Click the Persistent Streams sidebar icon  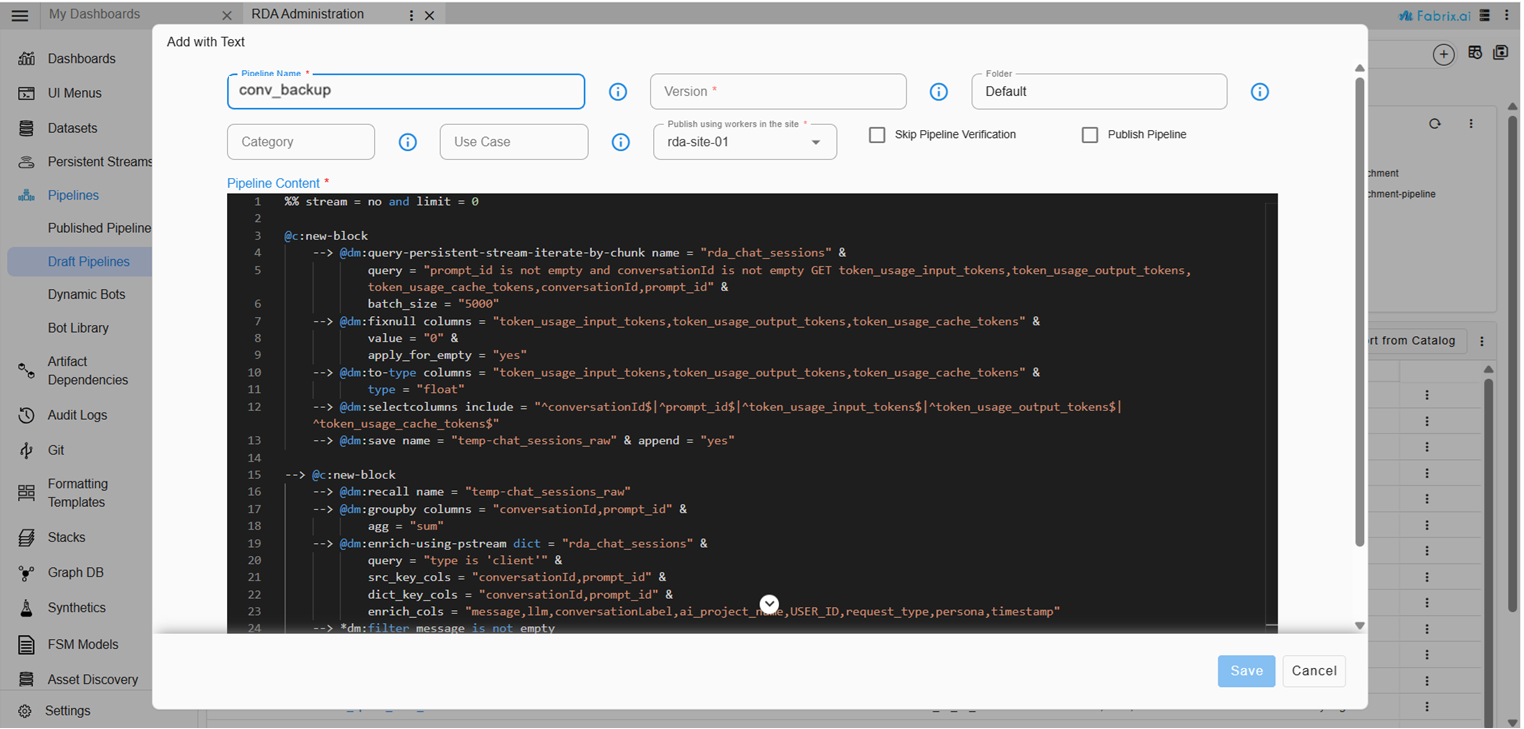coord(27,162)
